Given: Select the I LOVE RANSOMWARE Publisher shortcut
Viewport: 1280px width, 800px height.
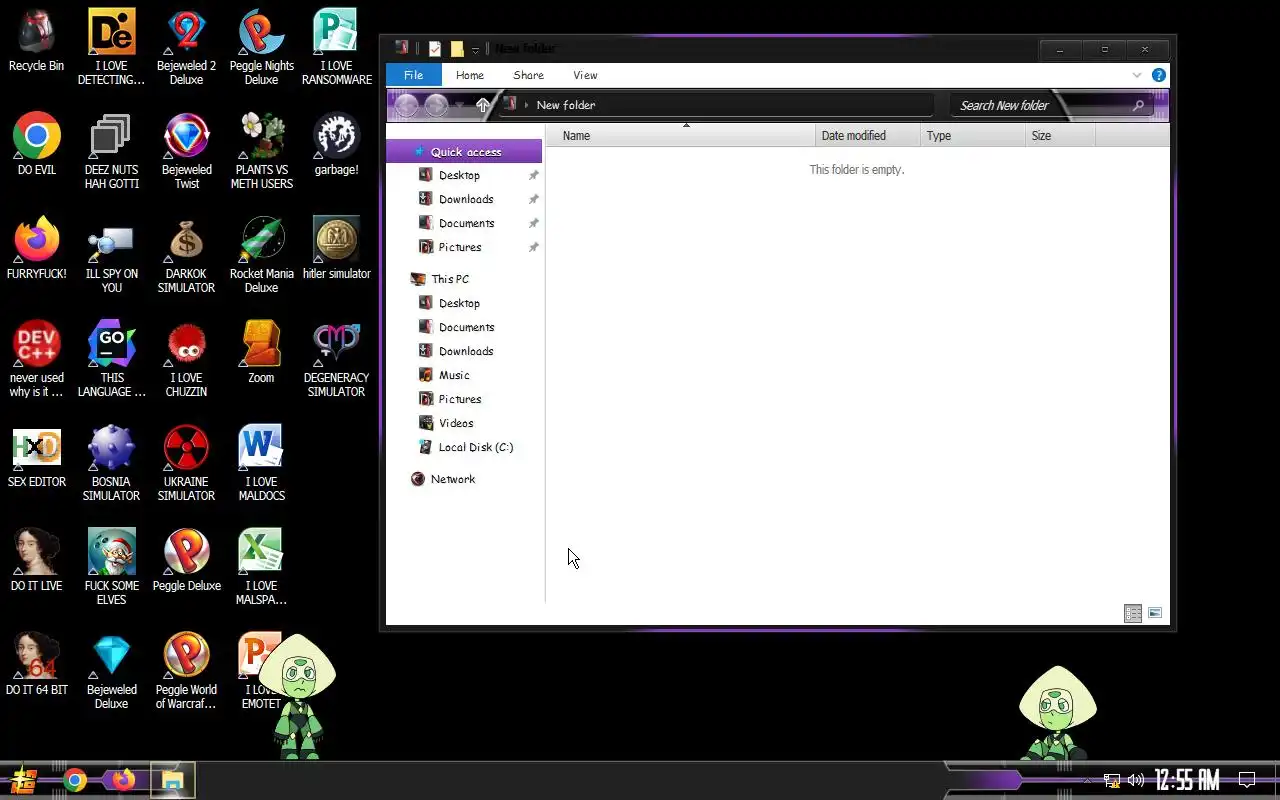Looking at the screenshot, I should click(x=336, y=47).
